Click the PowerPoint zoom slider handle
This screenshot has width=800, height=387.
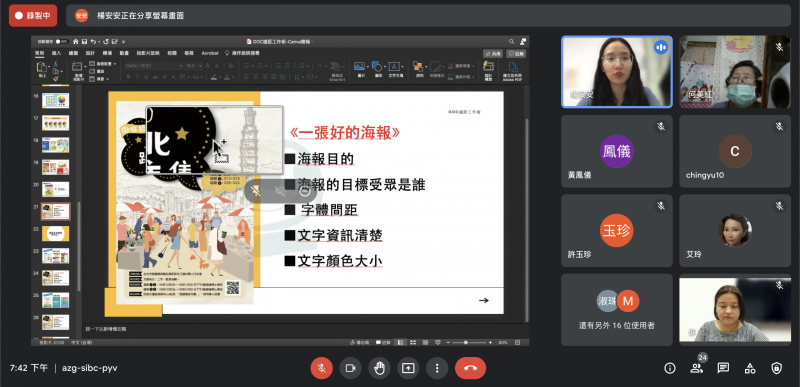[x=466, y=343]
